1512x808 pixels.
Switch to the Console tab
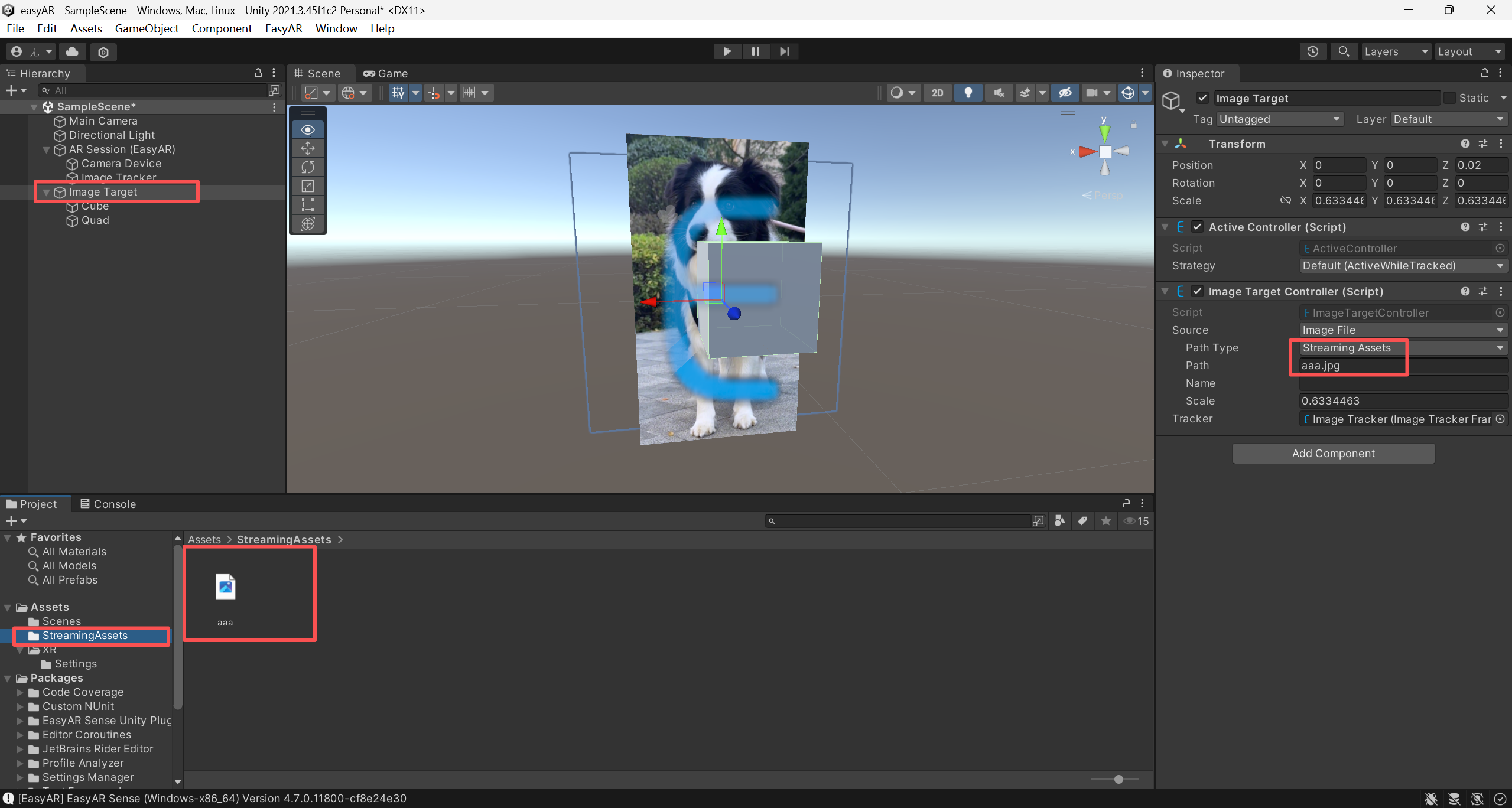108,504
